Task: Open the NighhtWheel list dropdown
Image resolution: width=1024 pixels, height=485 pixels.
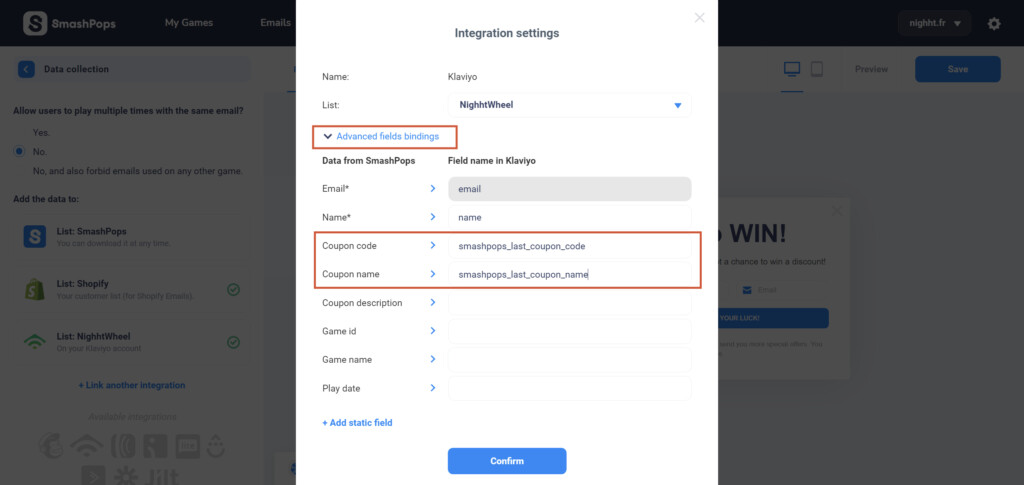Action: pos(569,104)
